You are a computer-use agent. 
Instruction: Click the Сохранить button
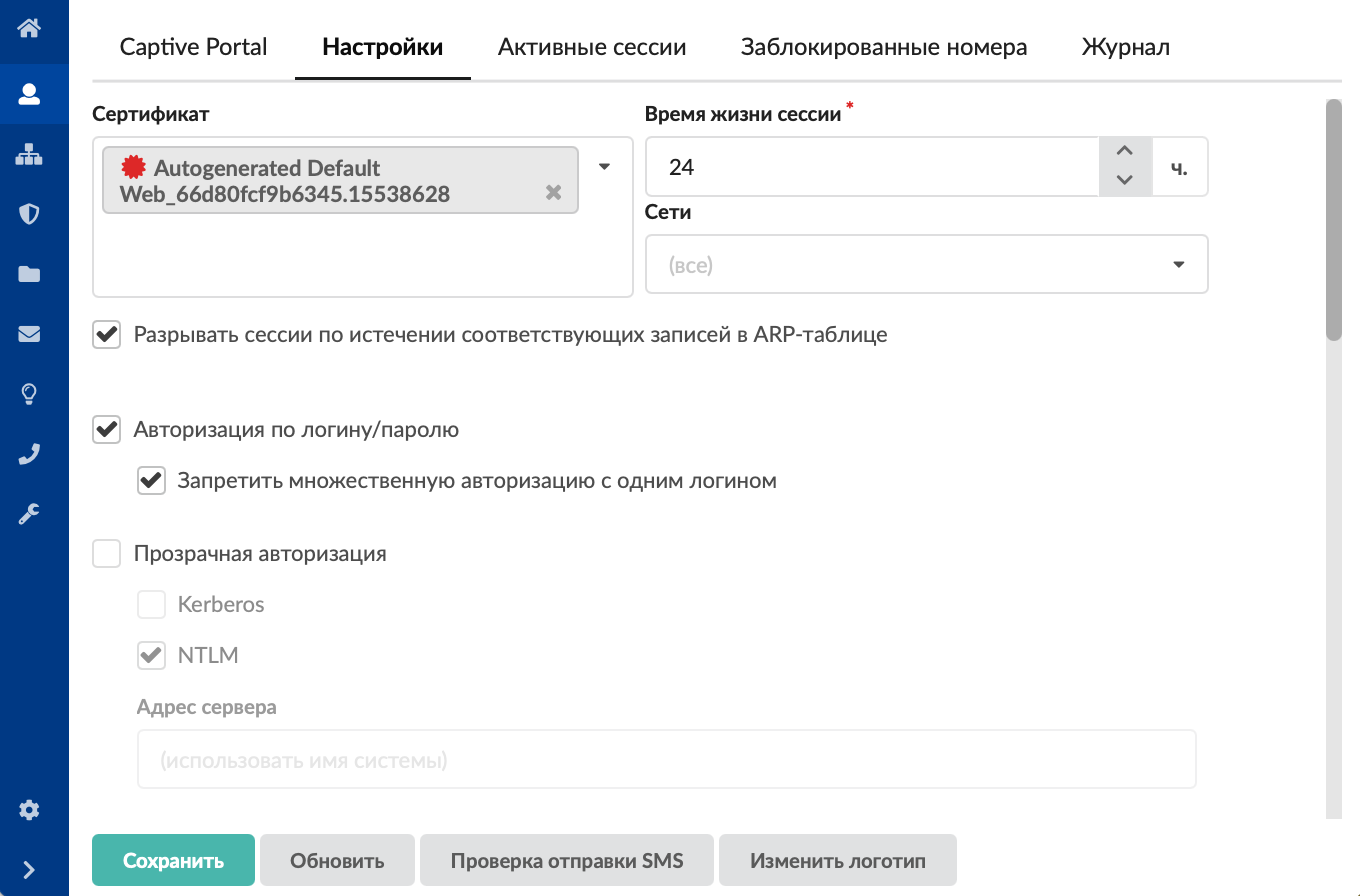pos(173,860)
